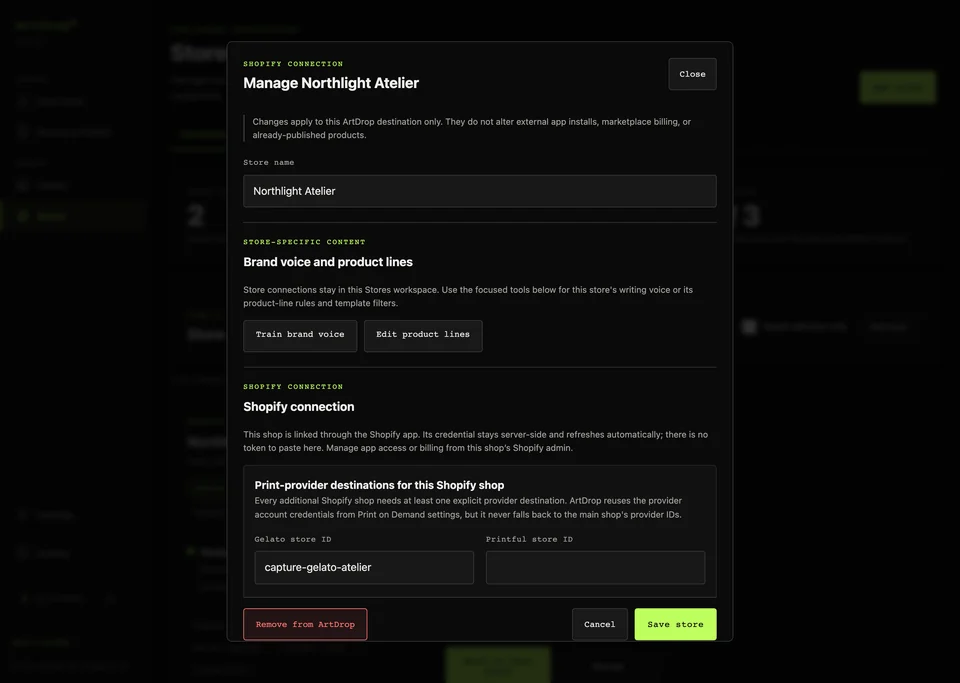Click the Store name input field
Screen dimensions: 960x683
479,191
